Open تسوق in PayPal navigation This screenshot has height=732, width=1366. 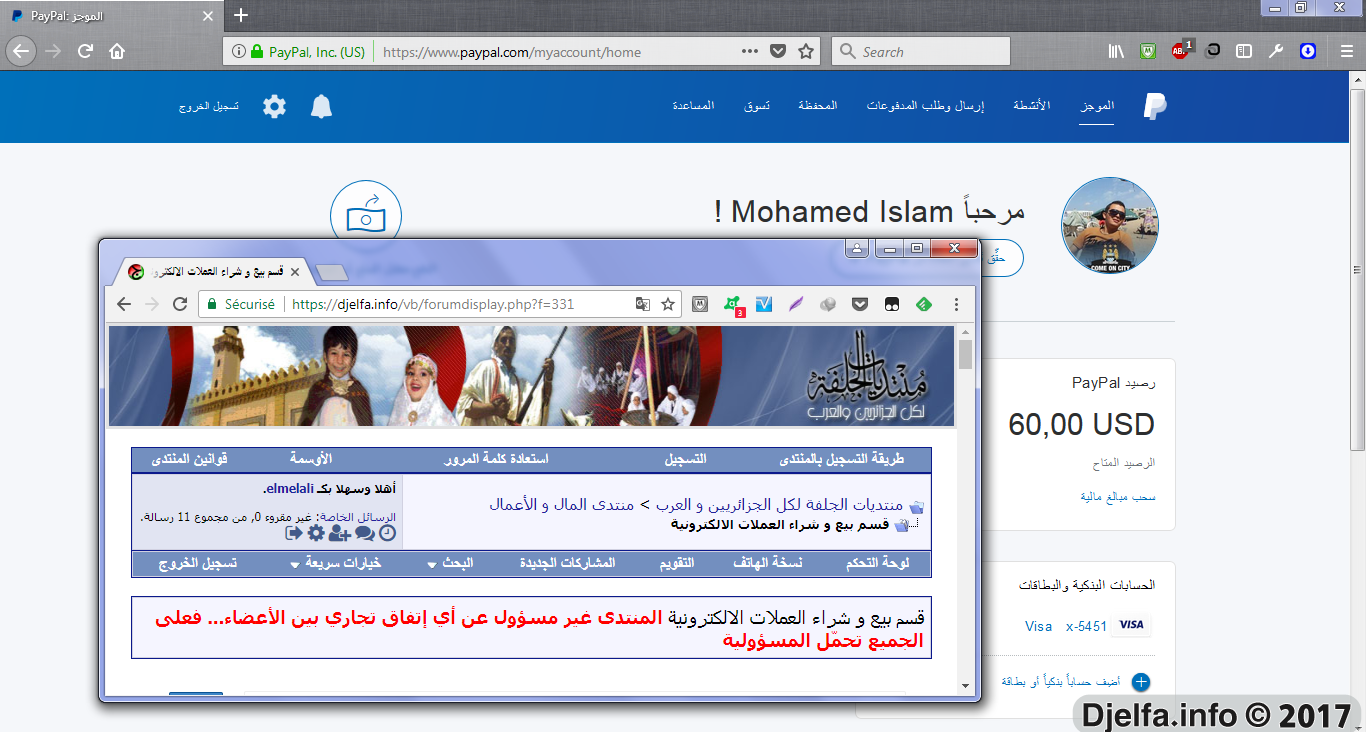756,106
